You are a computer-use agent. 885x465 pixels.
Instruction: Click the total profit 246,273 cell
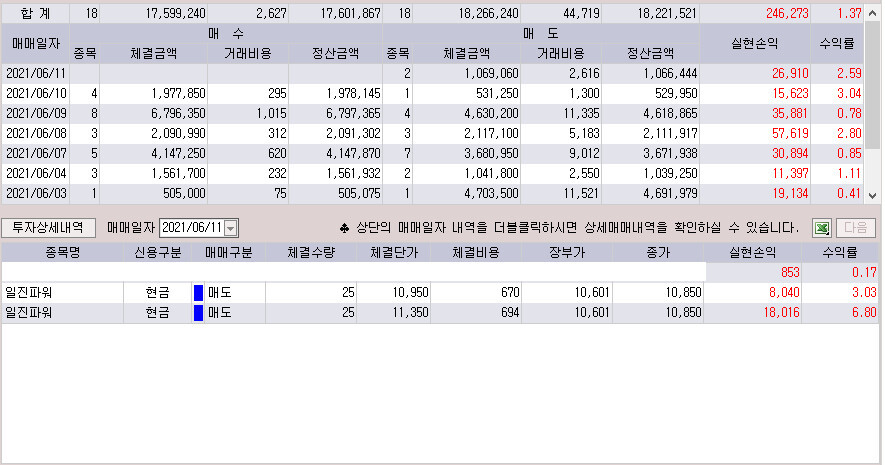755,14
